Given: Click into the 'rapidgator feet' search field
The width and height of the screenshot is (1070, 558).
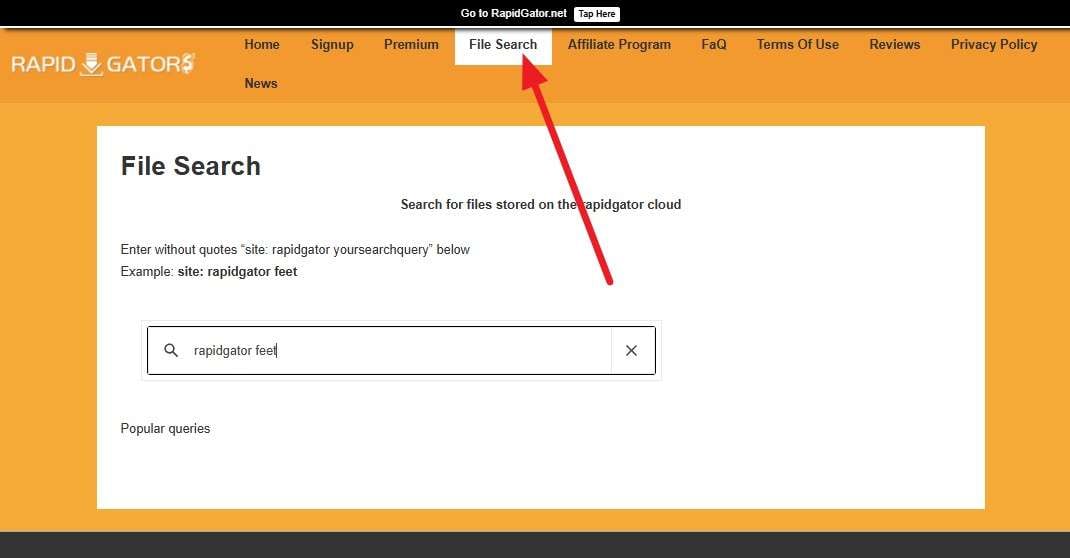Looking at the screenshot, I should [401, 351].
